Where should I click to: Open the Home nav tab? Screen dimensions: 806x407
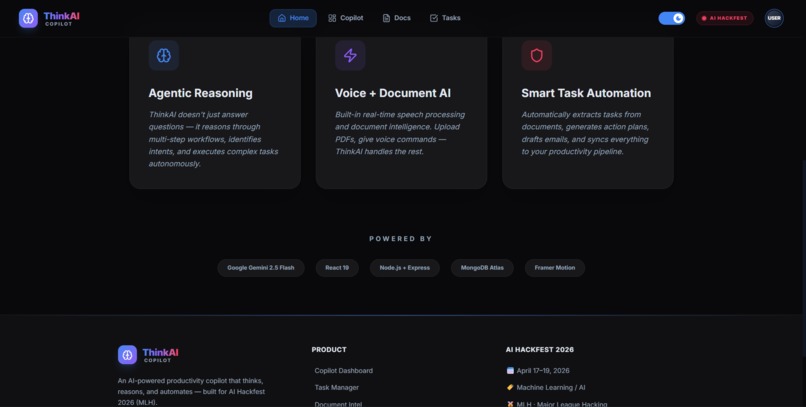(293, 18)
